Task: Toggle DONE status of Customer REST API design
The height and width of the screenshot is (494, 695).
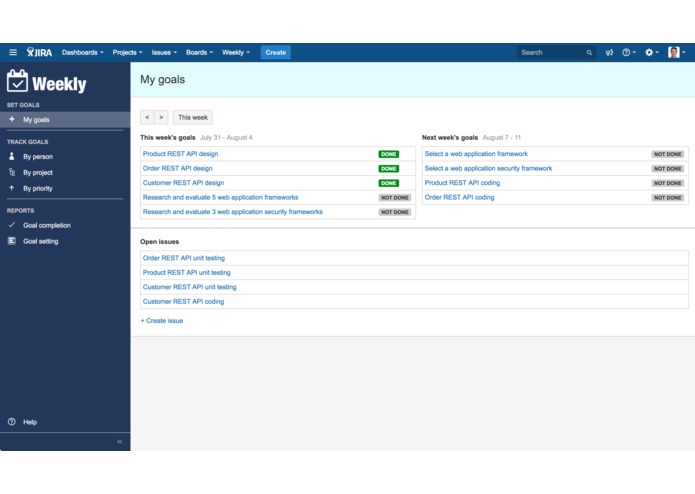Action: (389, 183)
